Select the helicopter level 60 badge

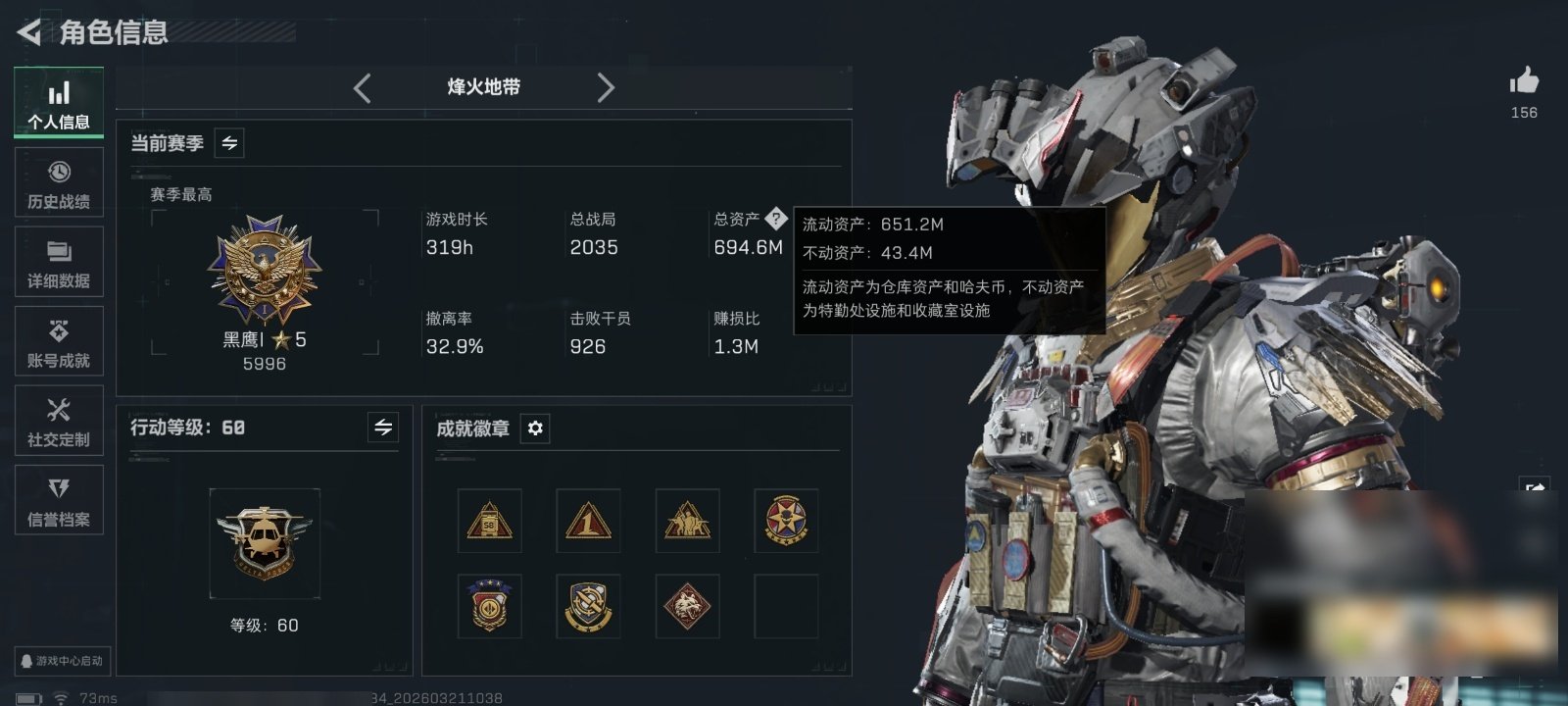265,543
